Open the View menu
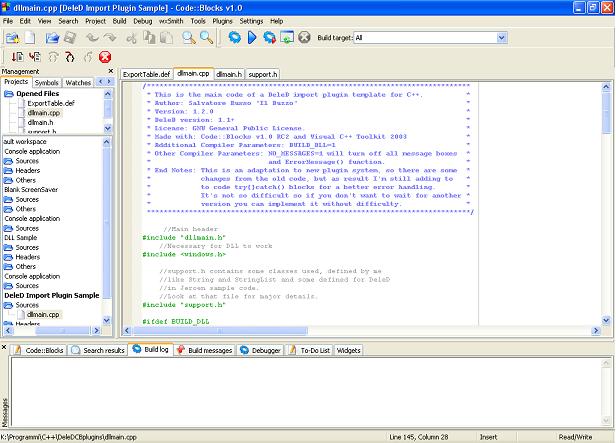The image size is (616, 443). pyautogui.click(x=44, y=21)
